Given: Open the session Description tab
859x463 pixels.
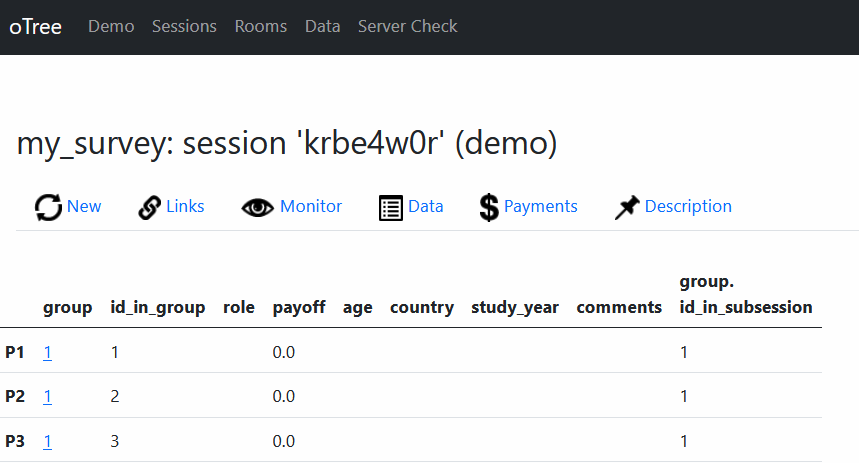Looking at the screenshot, I should pos(688,206).
